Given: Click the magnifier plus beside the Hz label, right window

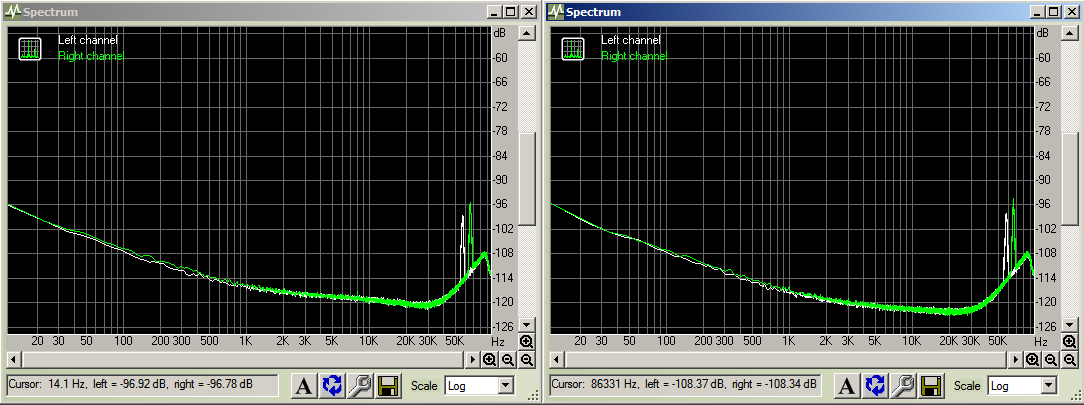Looking at the screenshot, I should point(1070,341).
